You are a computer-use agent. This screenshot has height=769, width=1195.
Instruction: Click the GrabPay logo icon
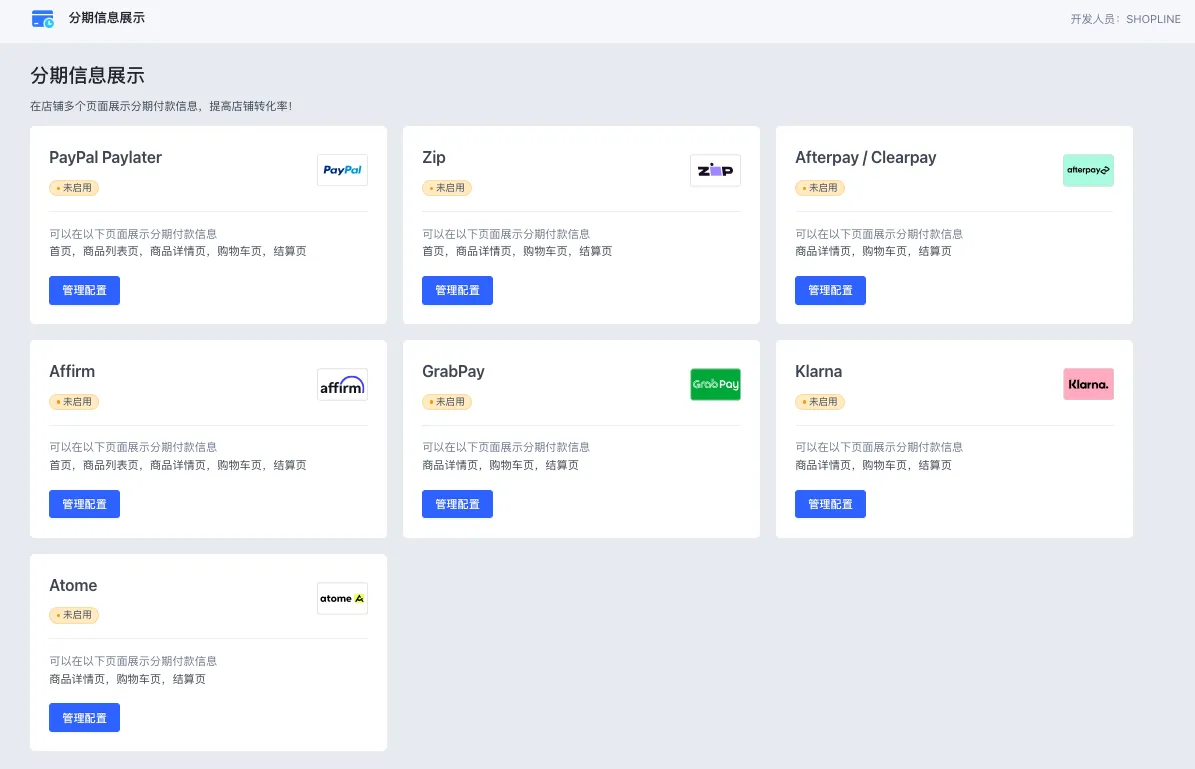(715, 385)
